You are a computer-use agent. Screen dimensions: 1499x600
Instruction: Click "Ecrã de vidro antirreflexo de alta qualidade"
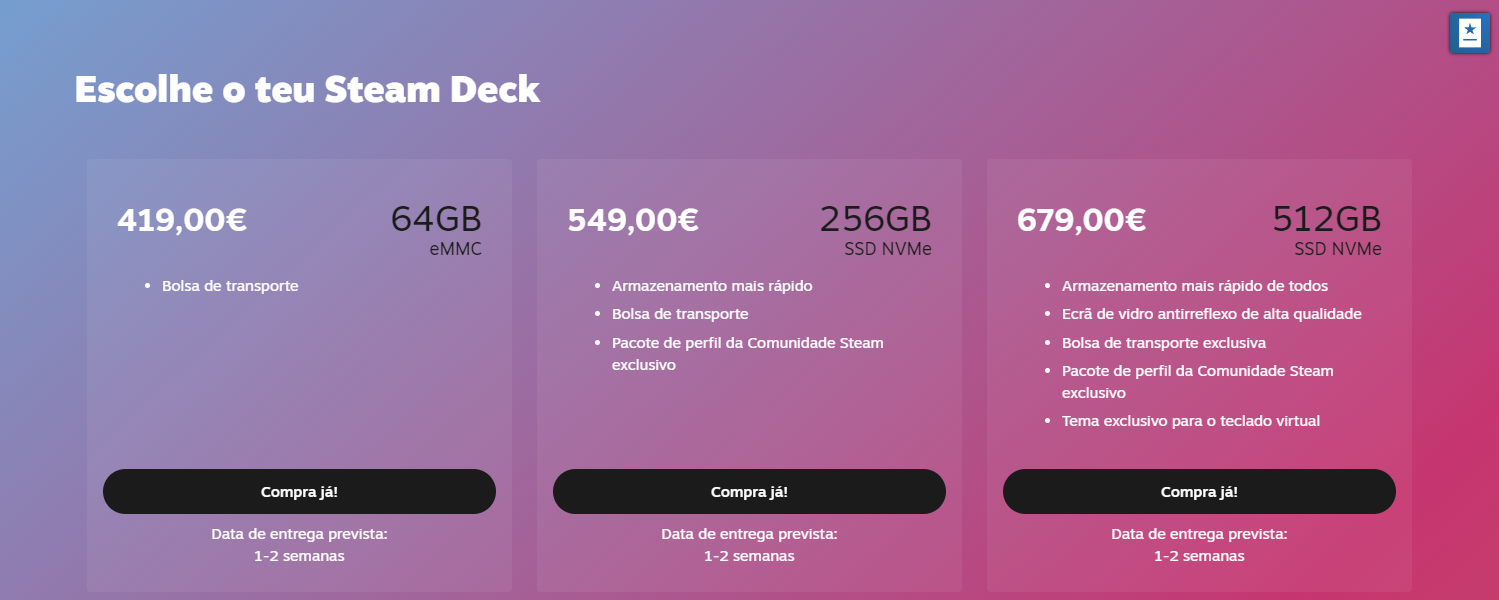[x=1212, y=314]
